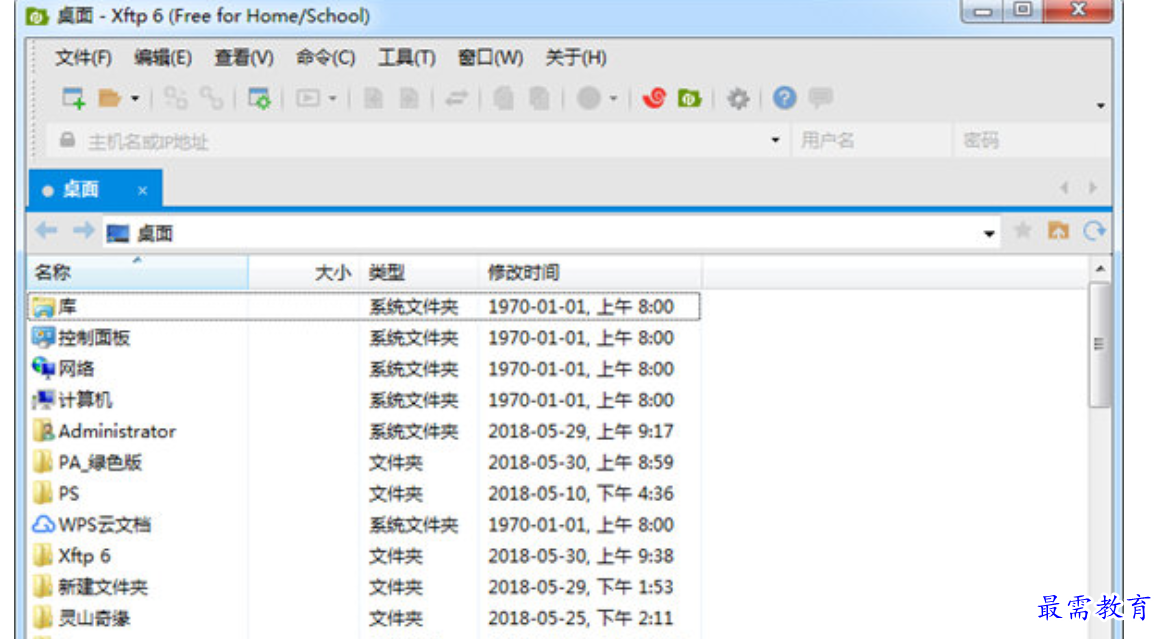The image size is (1159, 639).
Task: Click the Open session folder icon
Action: 109,98
